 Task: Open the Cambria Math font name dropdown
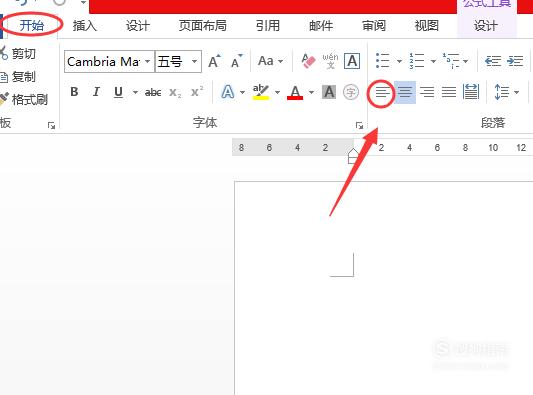click(x=148, y=62)
